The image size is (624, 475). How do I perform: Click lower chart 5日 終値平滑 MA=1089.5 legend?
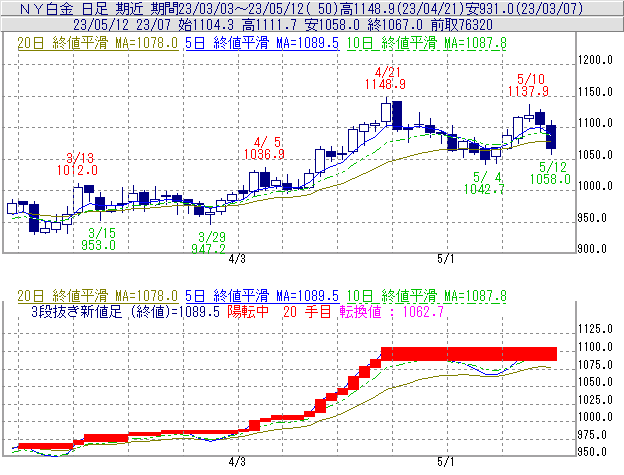tap(262, 296)
